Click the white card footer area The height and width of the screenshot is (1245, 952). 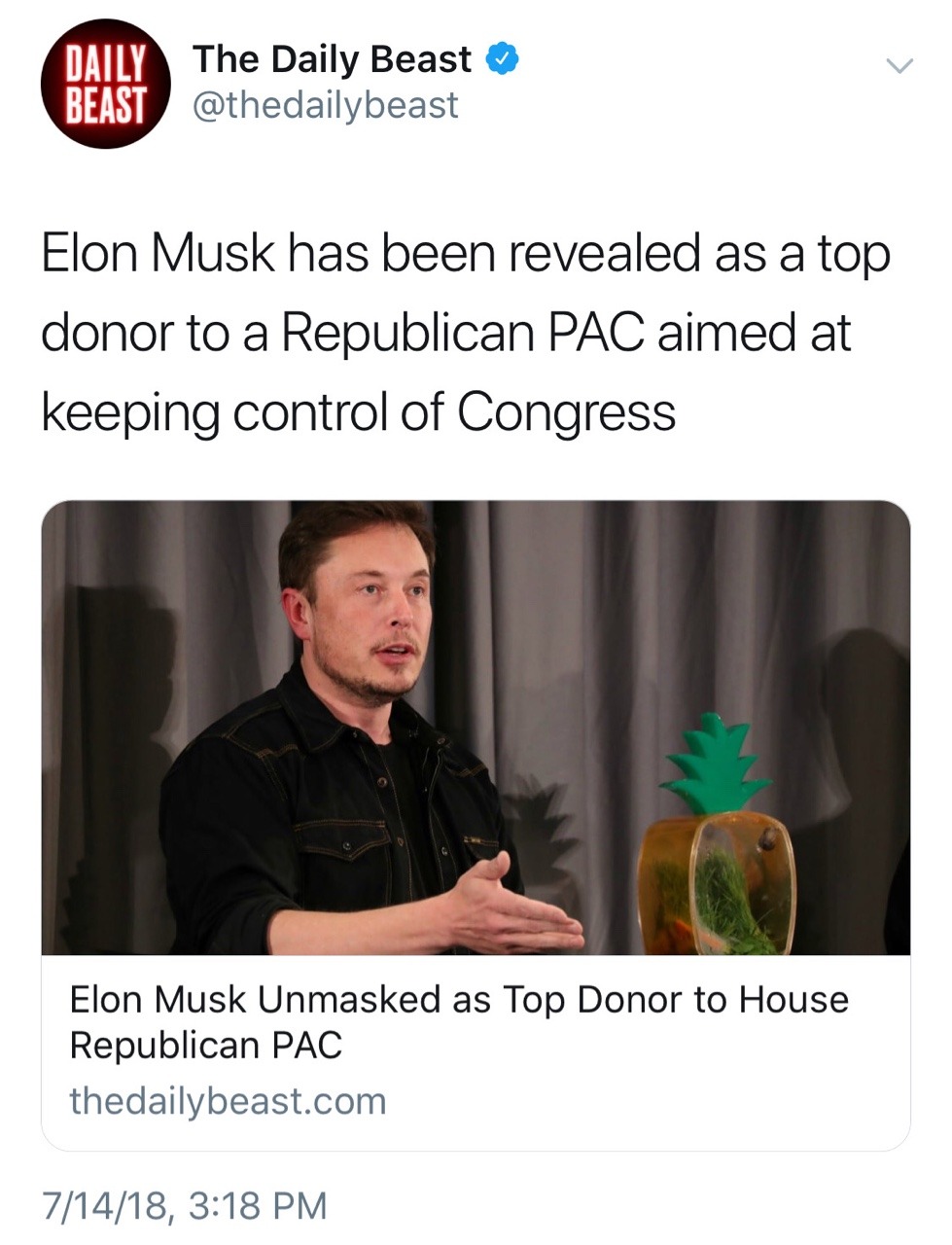pos(476,1052)
